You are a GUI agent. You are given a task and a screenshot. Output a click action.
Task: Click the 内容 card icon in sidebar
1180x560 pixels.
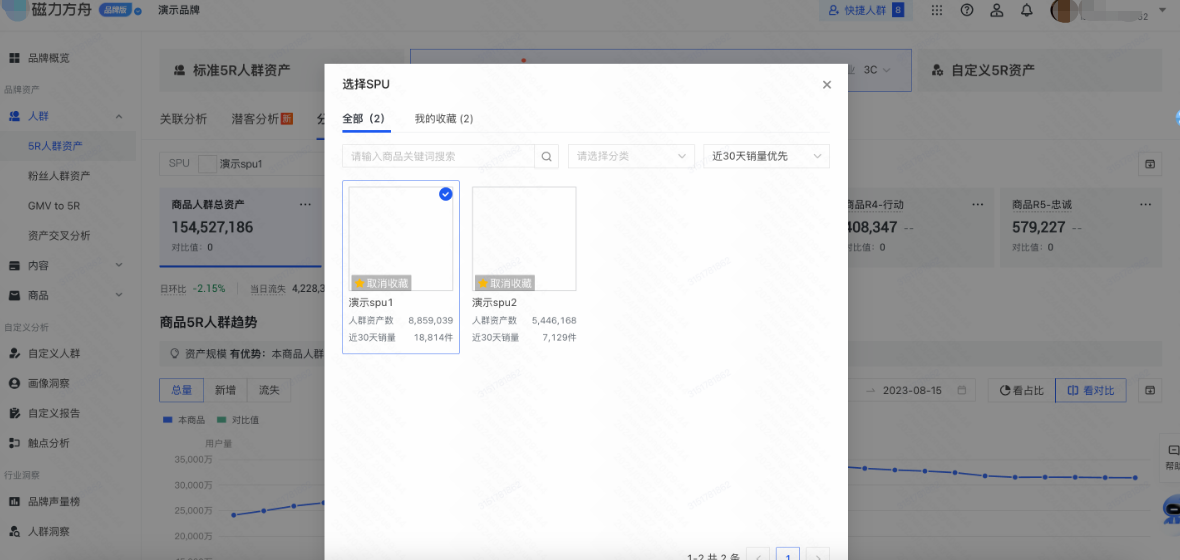click(14, 265)
